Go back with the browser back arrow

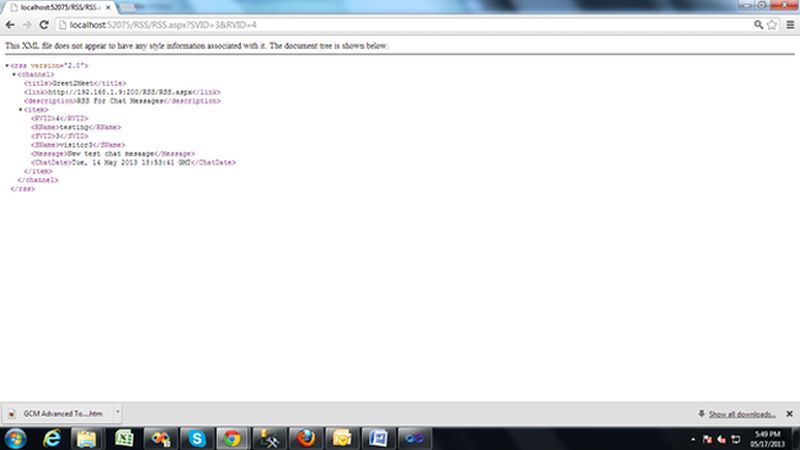point(10,24)
